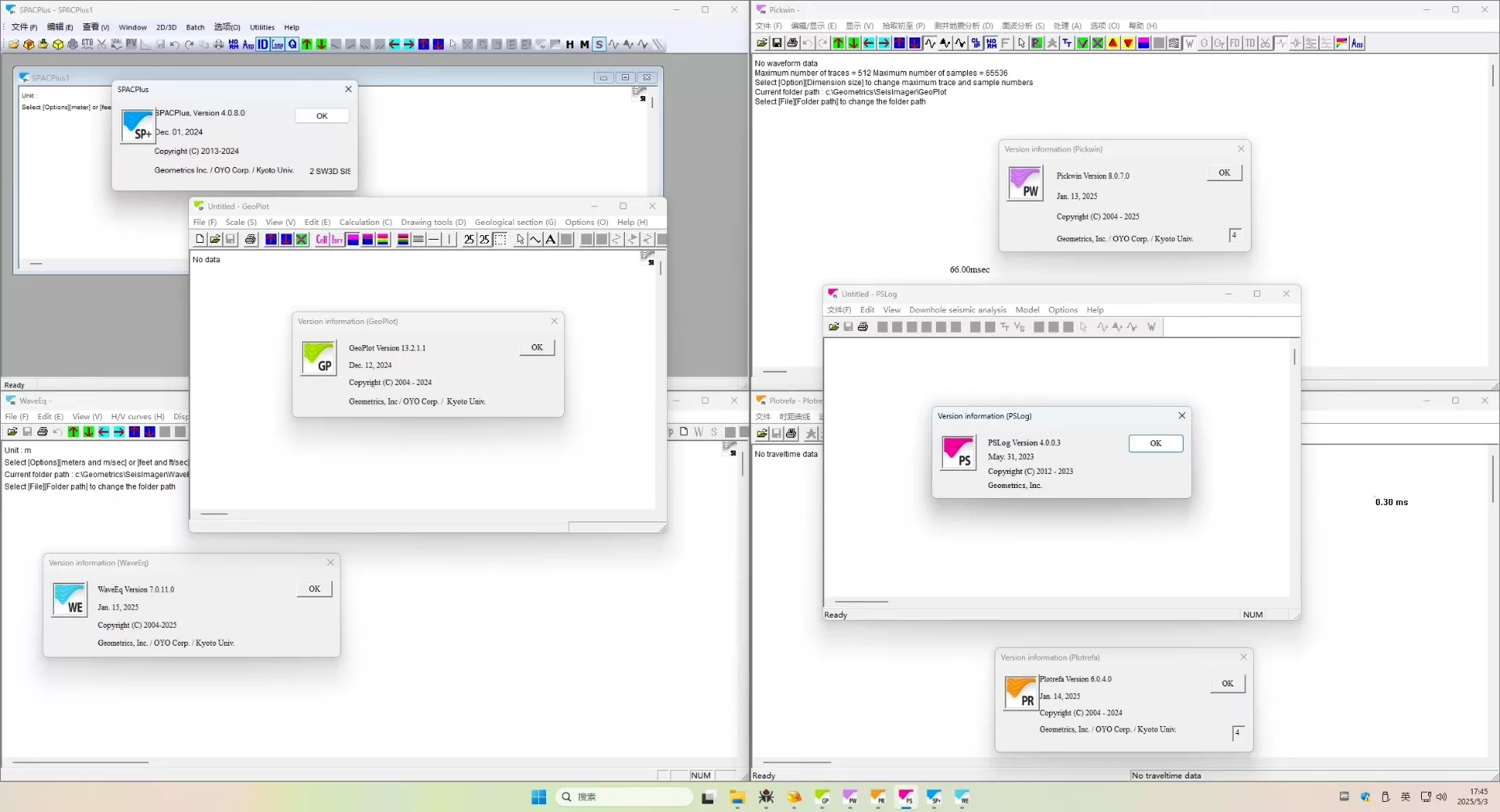Click OK in the WaveEq version dialog

(315, 589)
